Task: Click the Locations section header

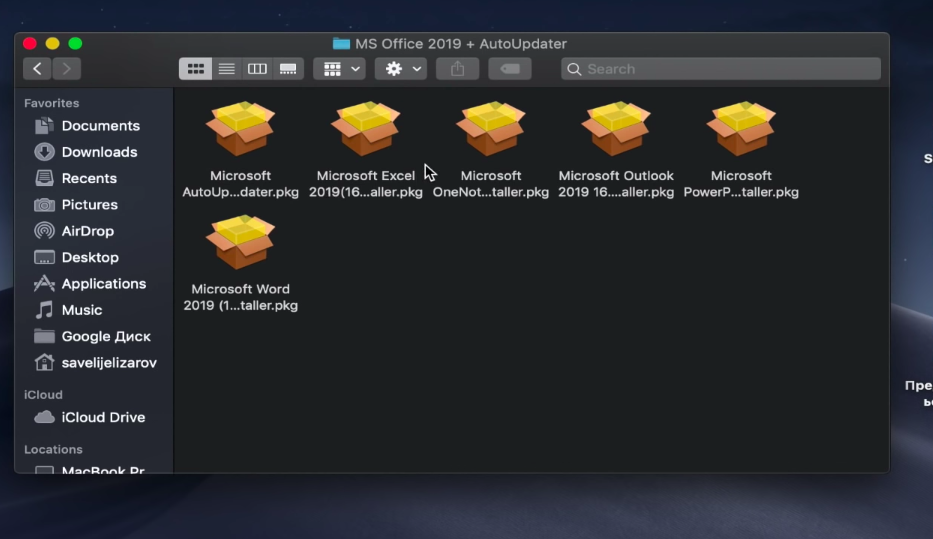Action: [53, 449]
